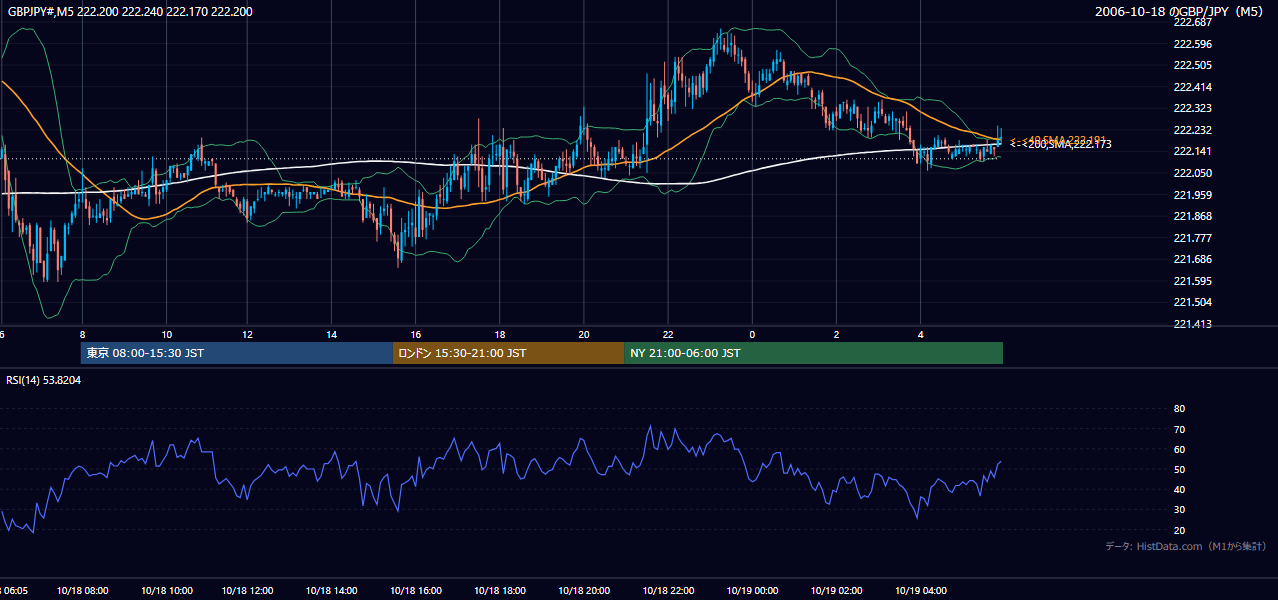Click the 10/19 00:00 date label
The height and width of the screenshot is (600, 1278).
[752, 591]
